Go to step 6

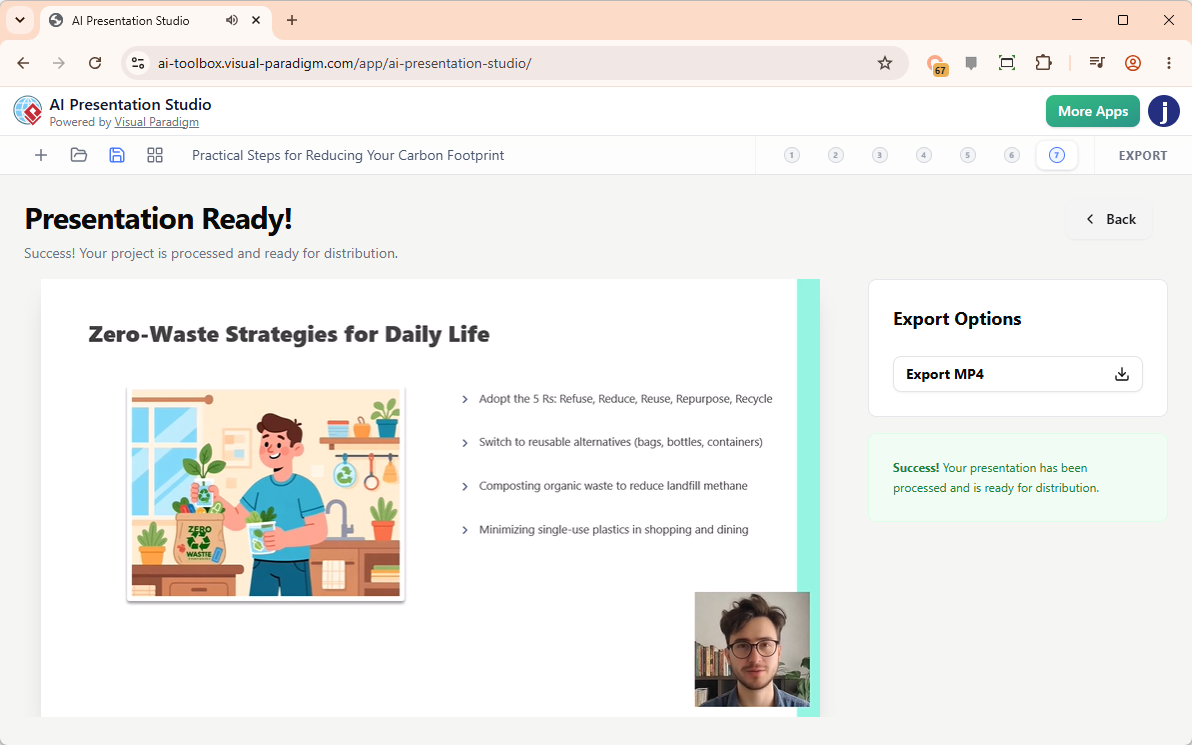point(1012,155)
